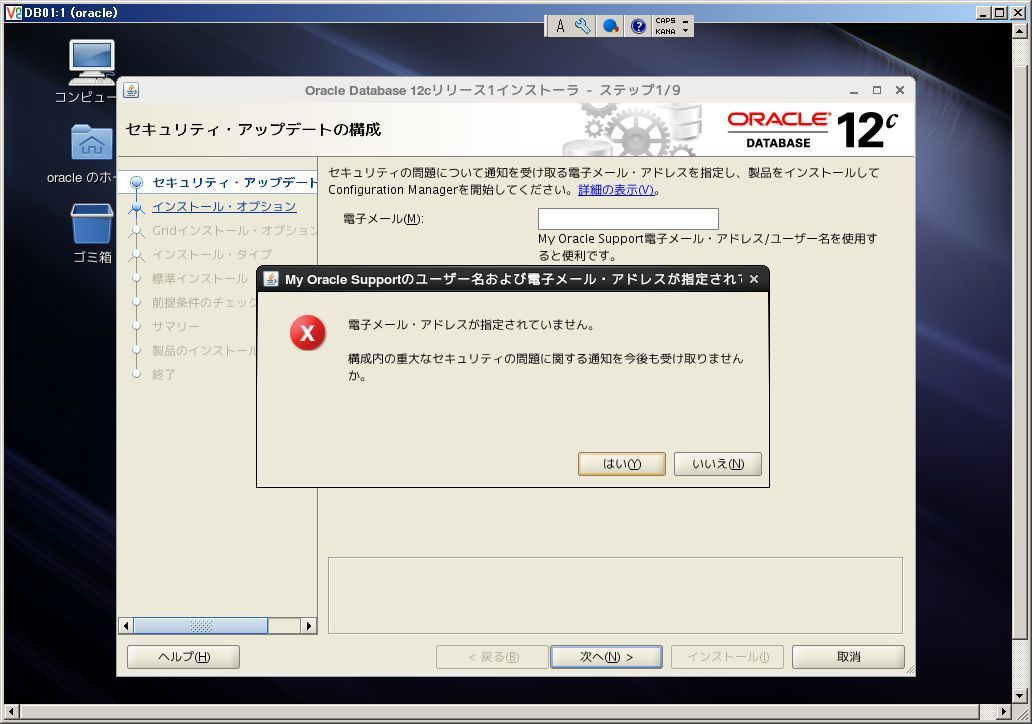Click the Java icon in dialog title
Screen dimensions: 1032x724
click(271, 279)
